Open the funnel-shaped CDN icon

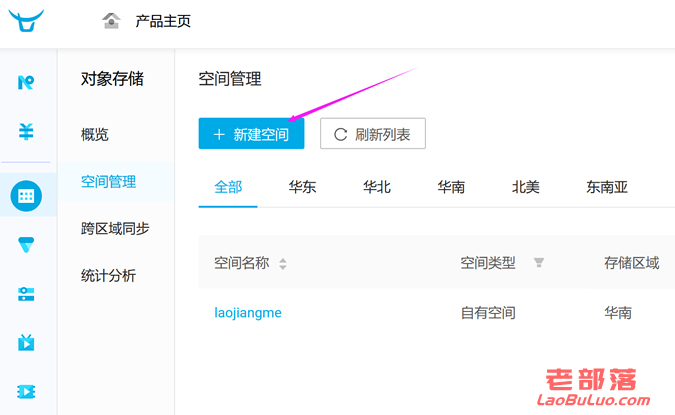click(26, 245)
